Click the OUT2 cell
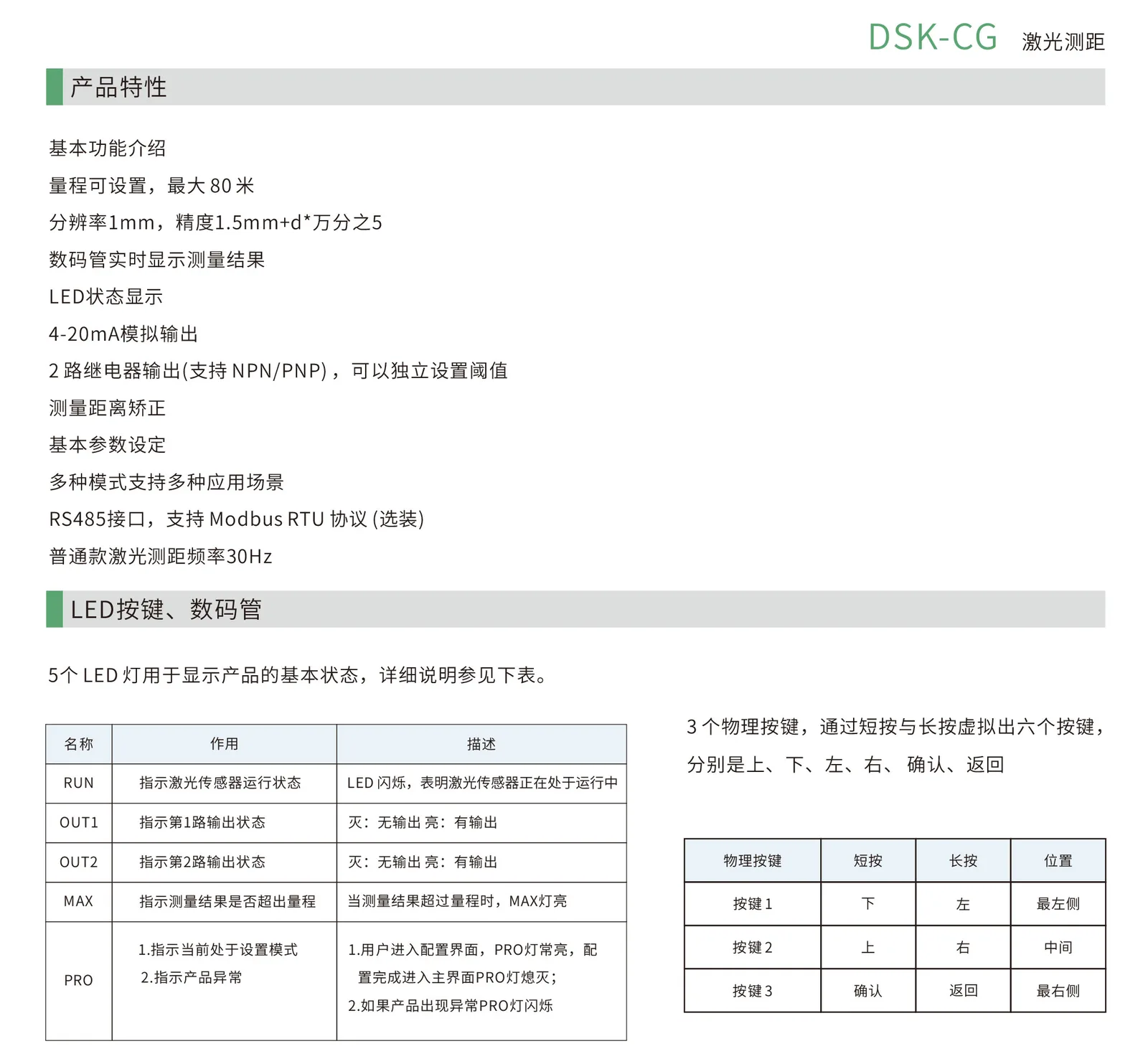This screenshot has height=1064, width=1148. click(x=79, y=862)
